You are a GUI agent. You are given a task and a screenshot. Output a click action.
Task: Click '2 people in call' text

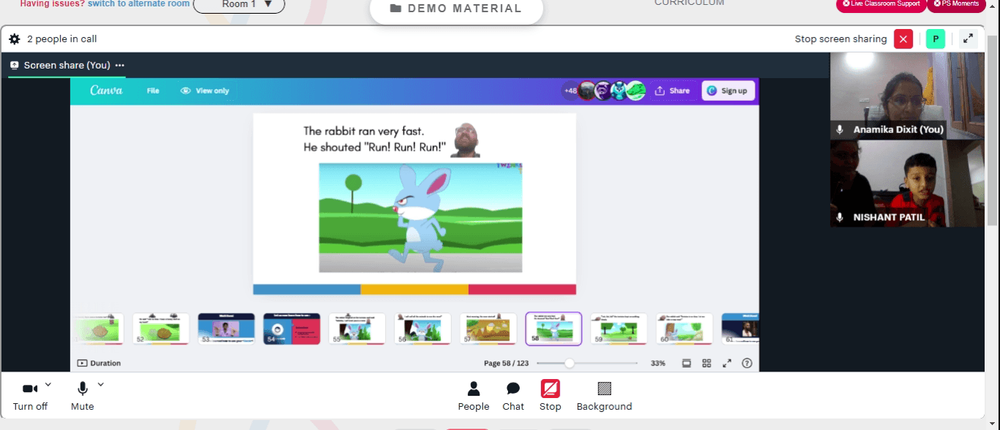coord(62,39)
